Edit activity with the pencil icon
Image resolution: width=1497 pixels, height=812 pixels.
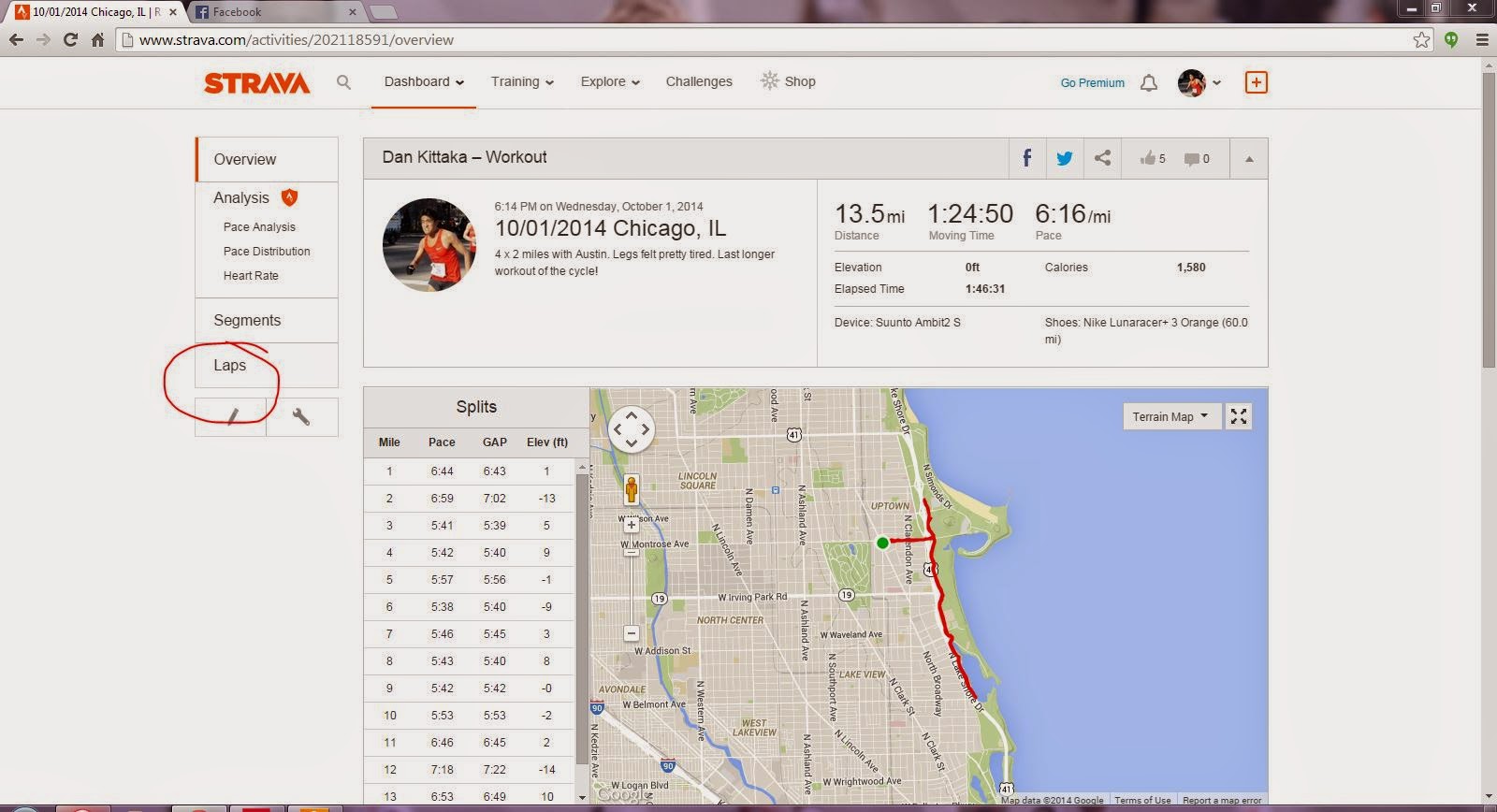click(231, 416)
